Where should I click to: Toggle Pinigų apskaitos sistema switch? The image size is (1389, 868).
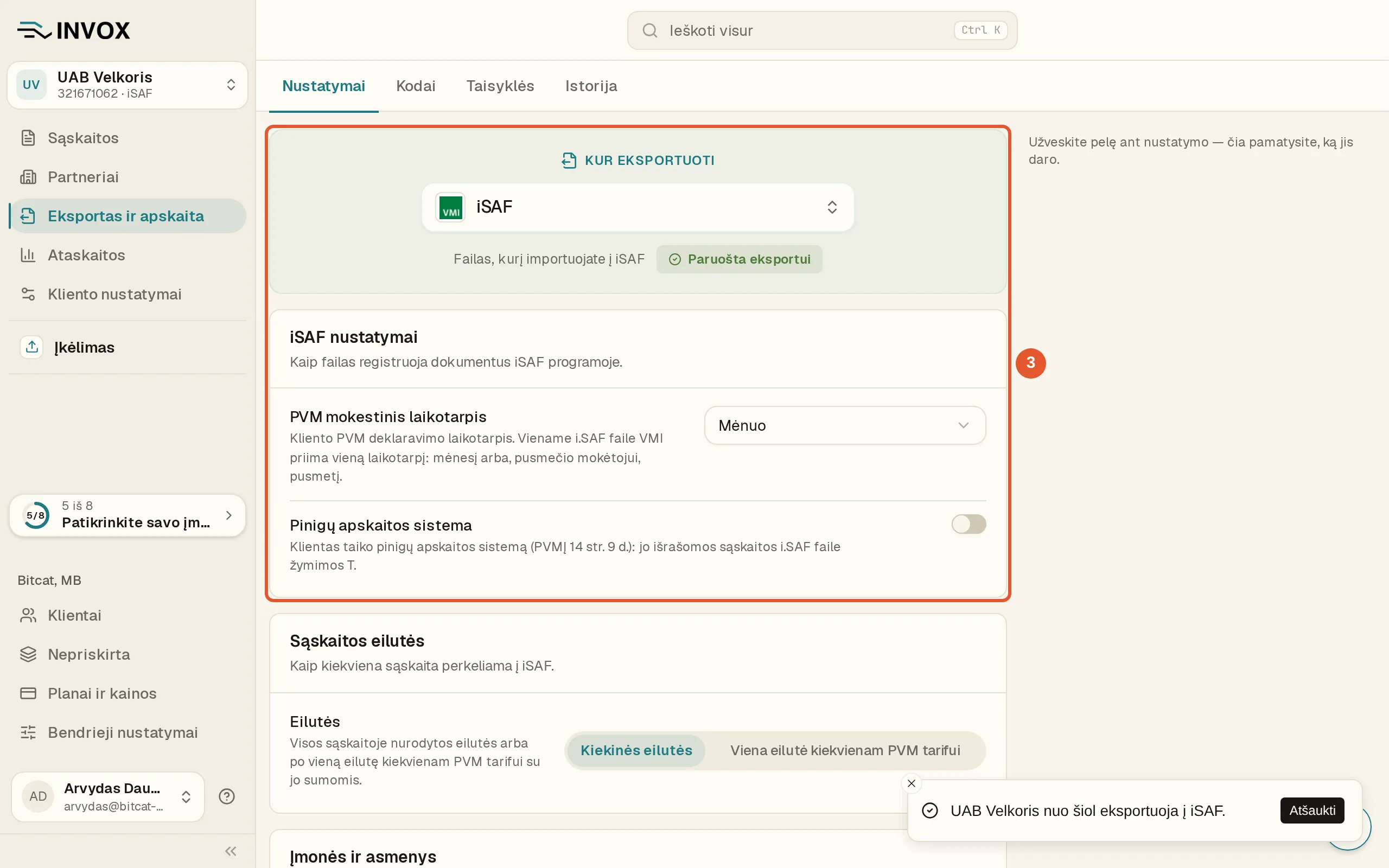pyautogui.click(x=969, y=524)
